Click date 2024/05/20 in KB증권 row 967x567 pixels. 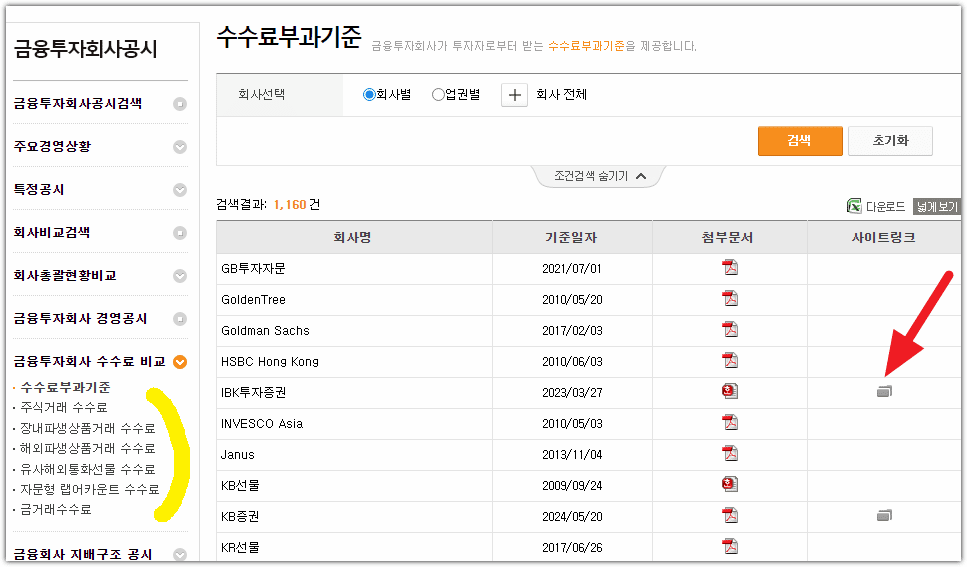[x=572, y=516]
